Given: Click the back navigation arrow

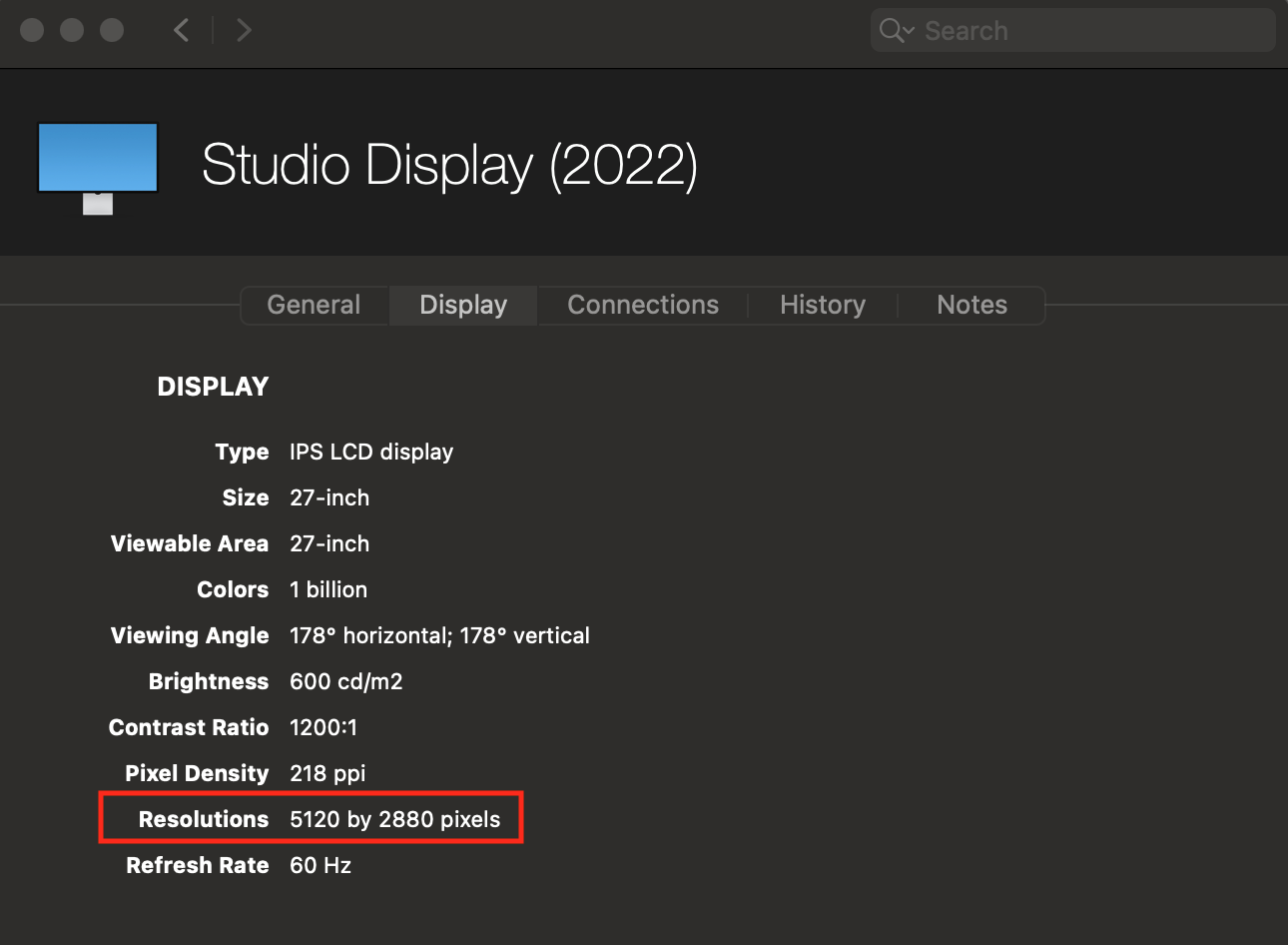Looking at the screenshot, I should [181, 30].
